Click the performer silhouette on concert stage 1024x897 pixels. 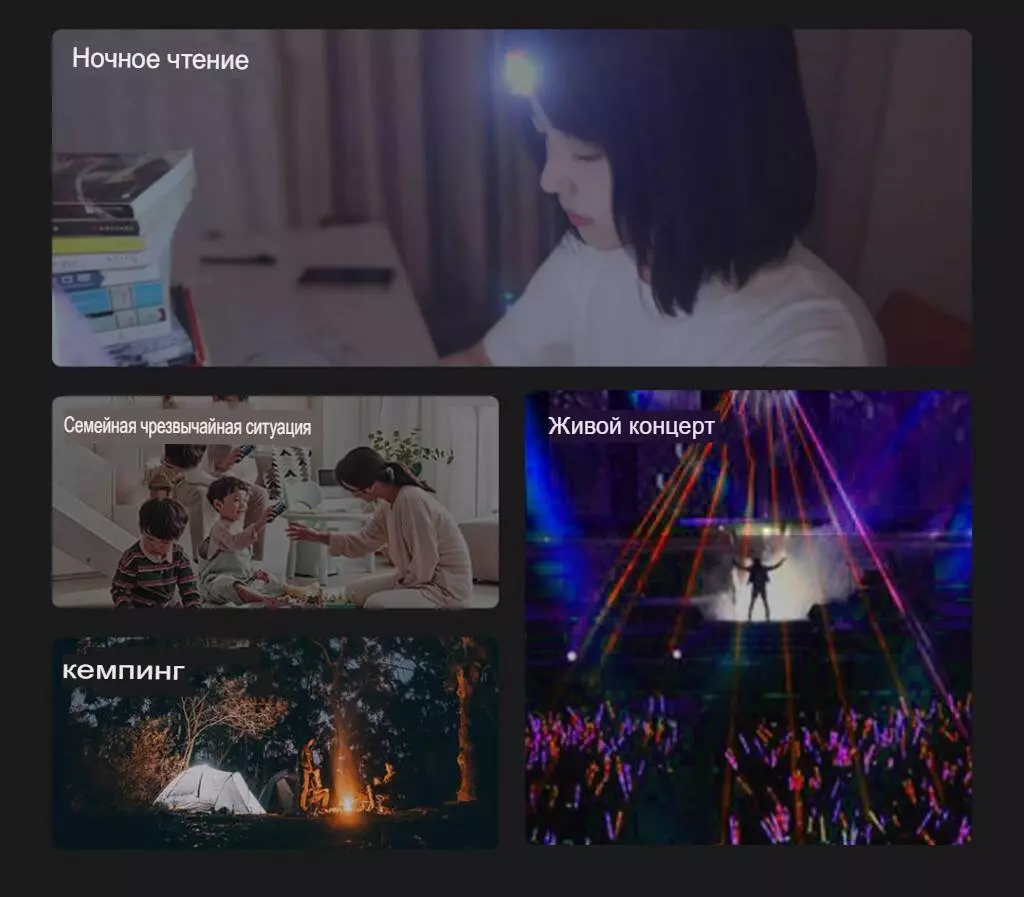(x=758, y=586)
